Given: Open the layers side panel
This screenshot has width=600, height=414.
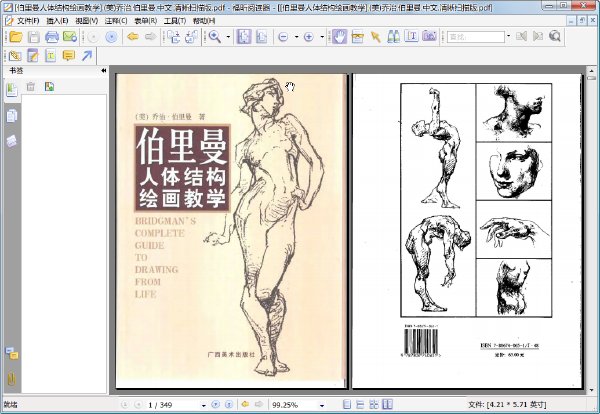Looking at the screenshot, I should coord(12,141).
